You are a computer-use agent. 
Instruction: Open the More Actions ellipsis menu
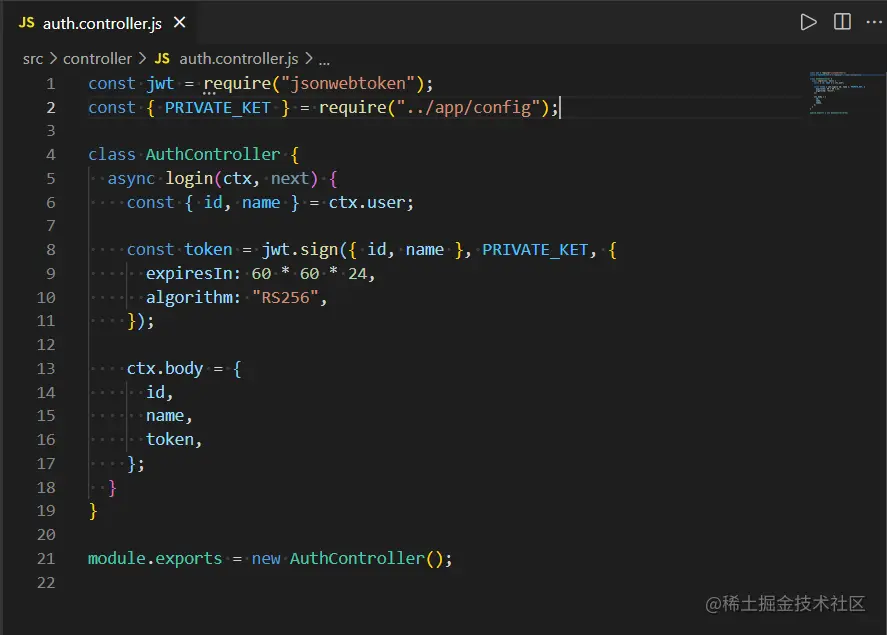[x=874, y=23]
